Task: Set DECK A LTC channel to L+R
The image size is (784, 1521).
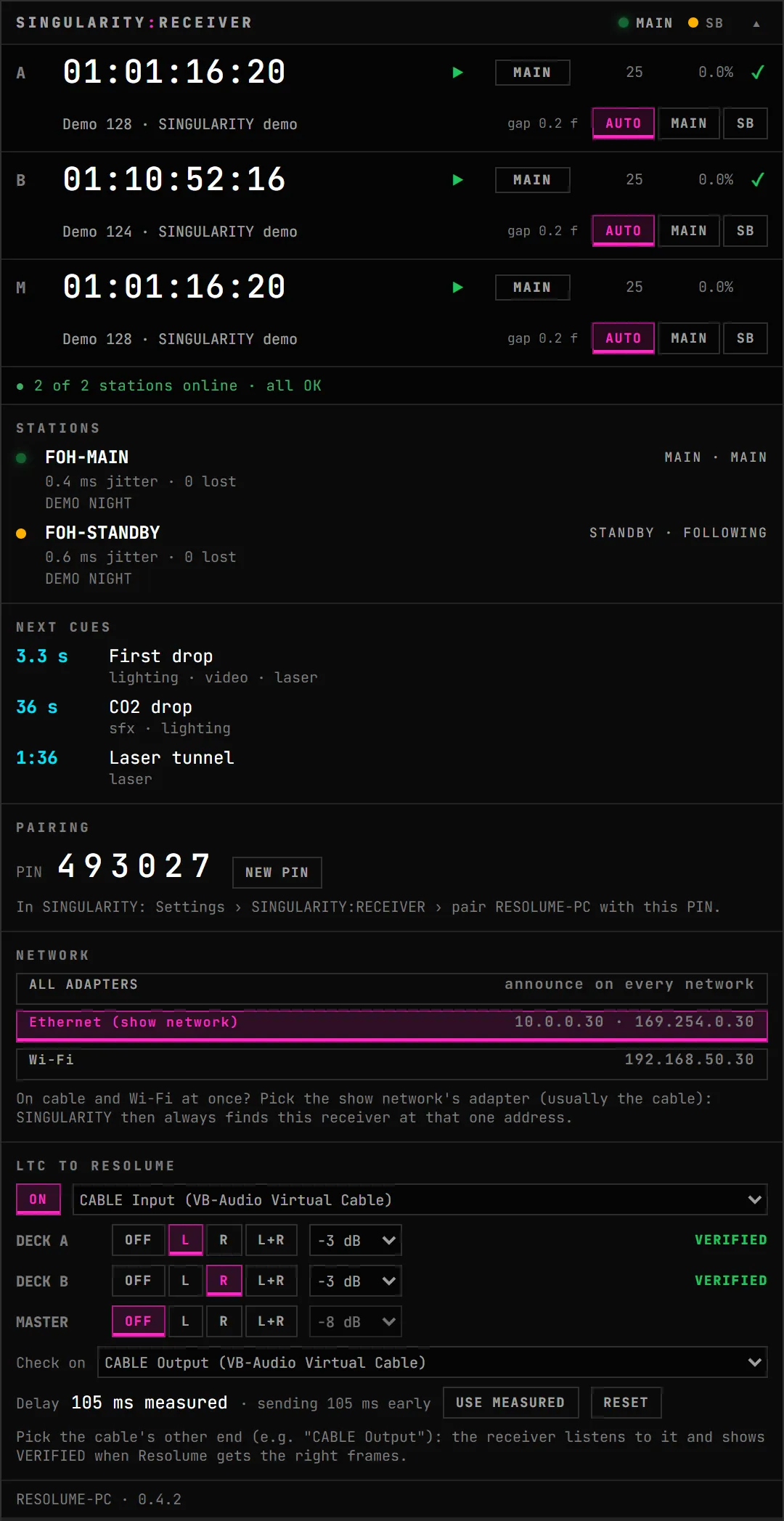Action: [271, 1240]
